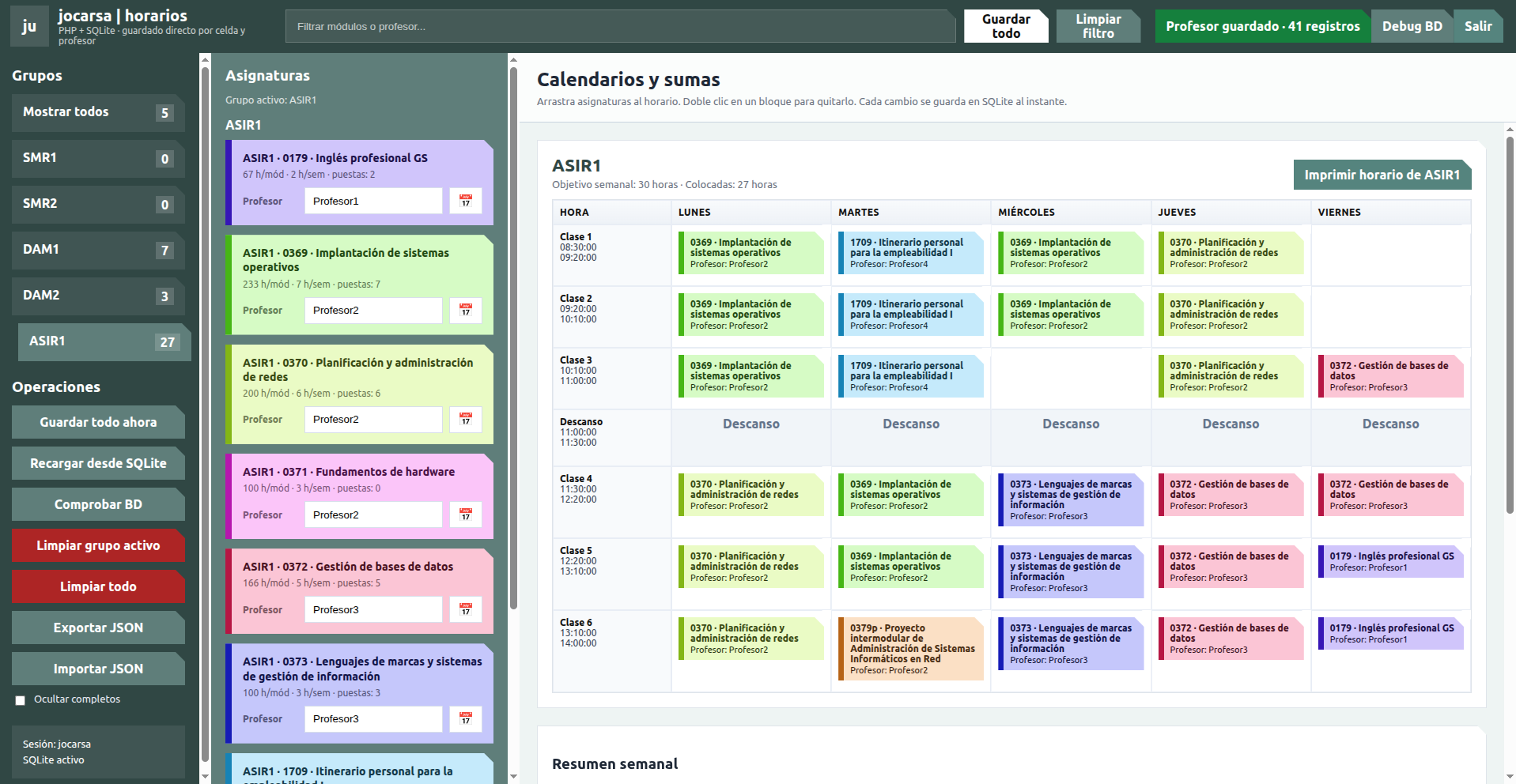Viewport: 1516px width, 784px height.
Task: Click the calendar icon for Fundamentos de hardware
Action: coord(466,514)
